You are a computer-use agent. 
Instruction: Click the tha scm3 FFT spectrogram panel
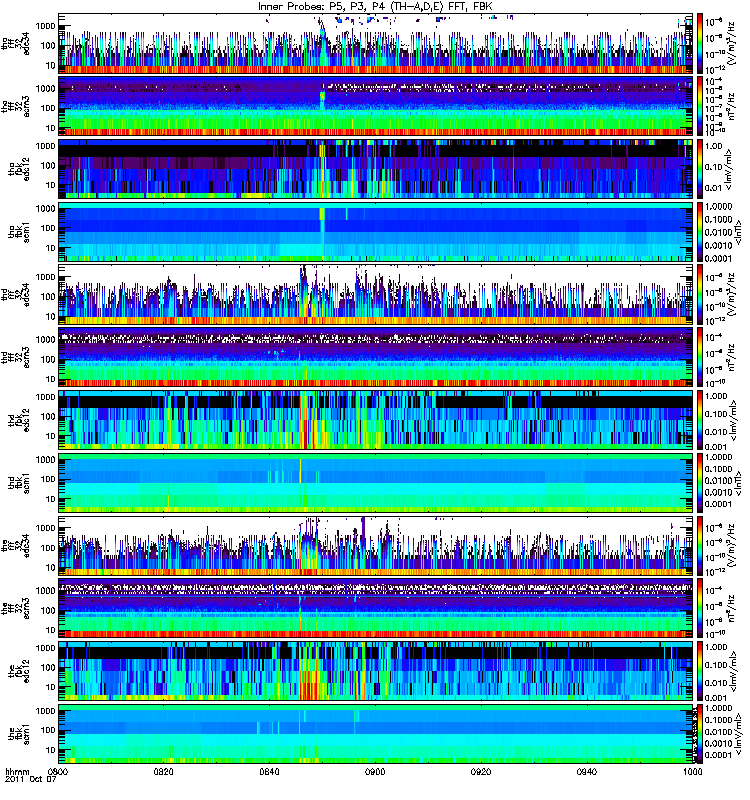(376, 106)
